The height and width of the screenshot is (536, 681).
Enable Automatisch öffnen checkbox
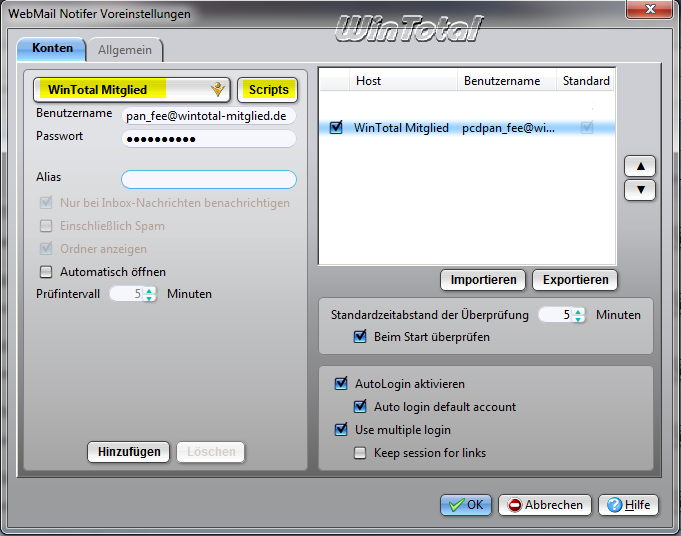coord(46,272)
